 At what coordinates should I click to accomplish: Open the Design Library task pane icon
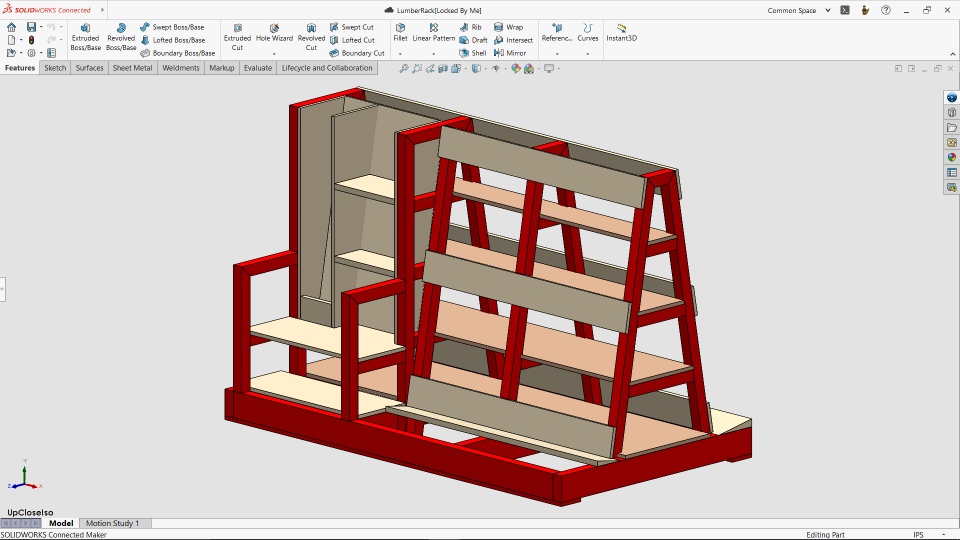pyautogui.click(x=951, y=113)
